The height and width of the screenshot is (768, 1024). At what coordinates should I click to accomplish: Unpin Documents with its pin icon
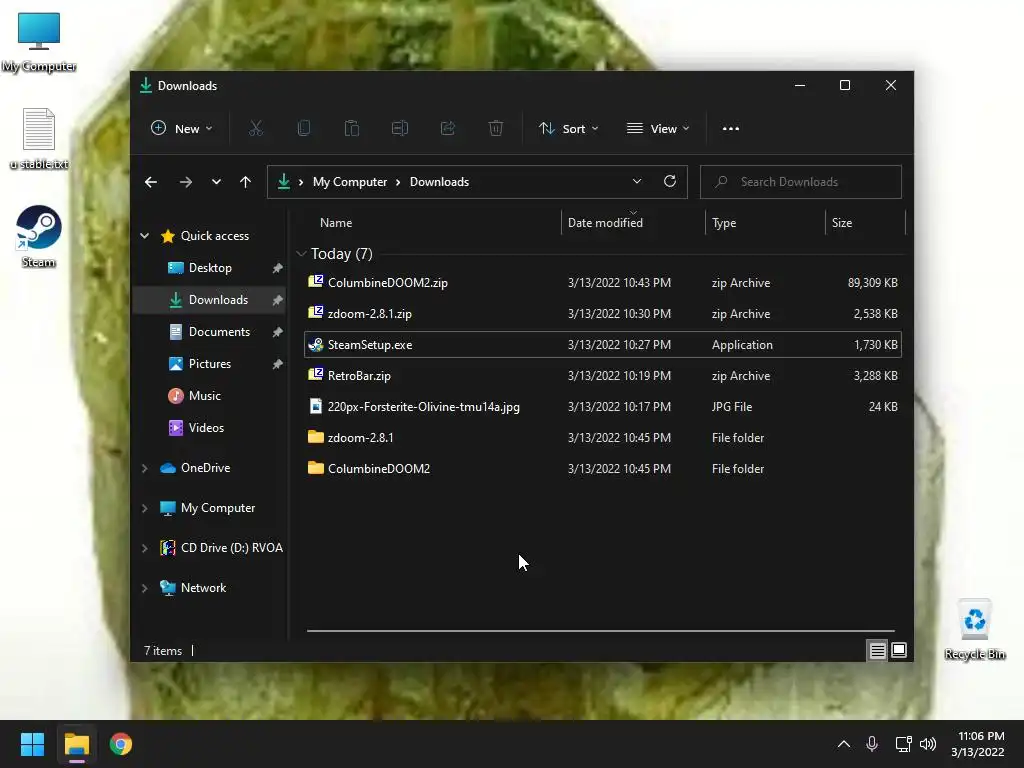pos(278,332)
